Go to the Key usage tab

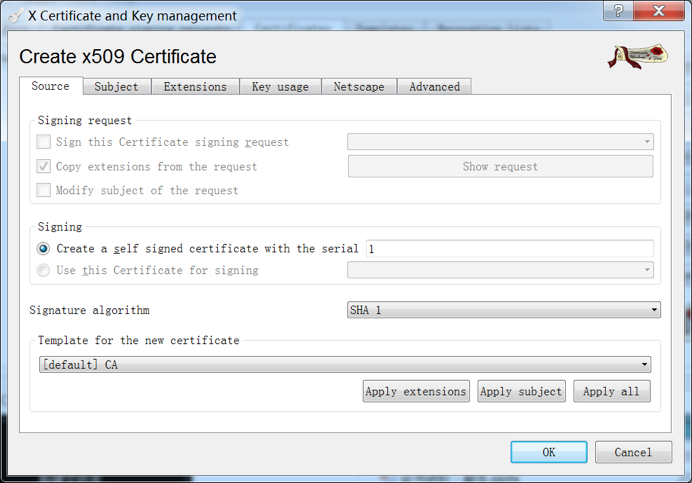coord(280,87)
